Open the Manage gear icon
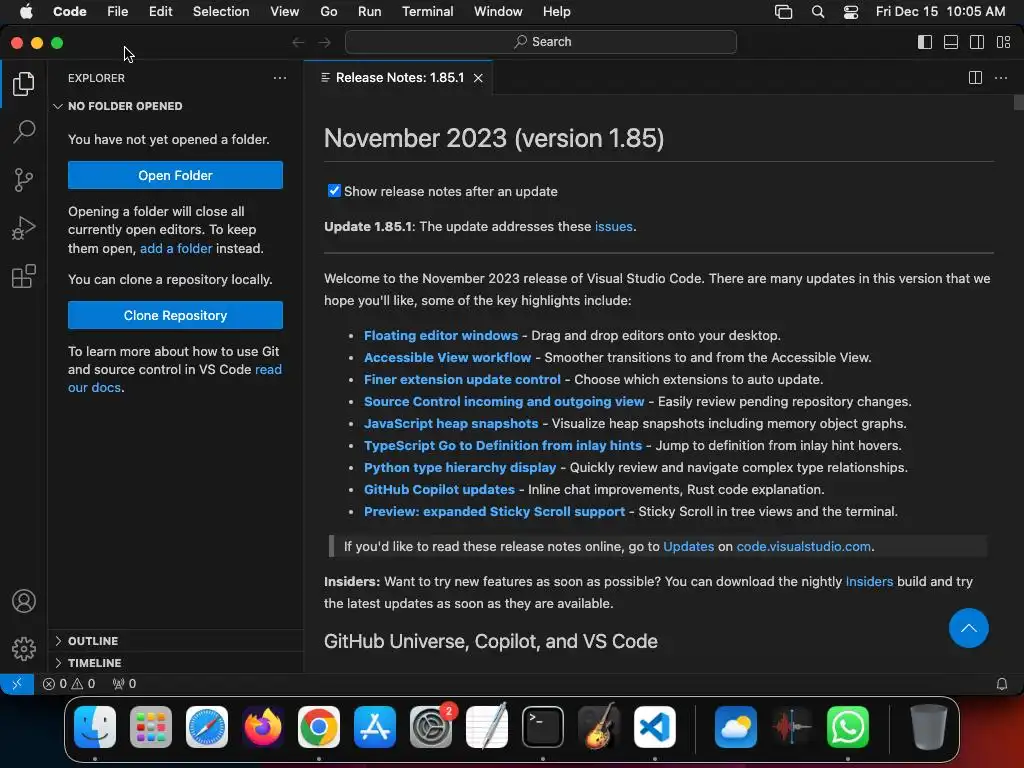 coord(24,648)
